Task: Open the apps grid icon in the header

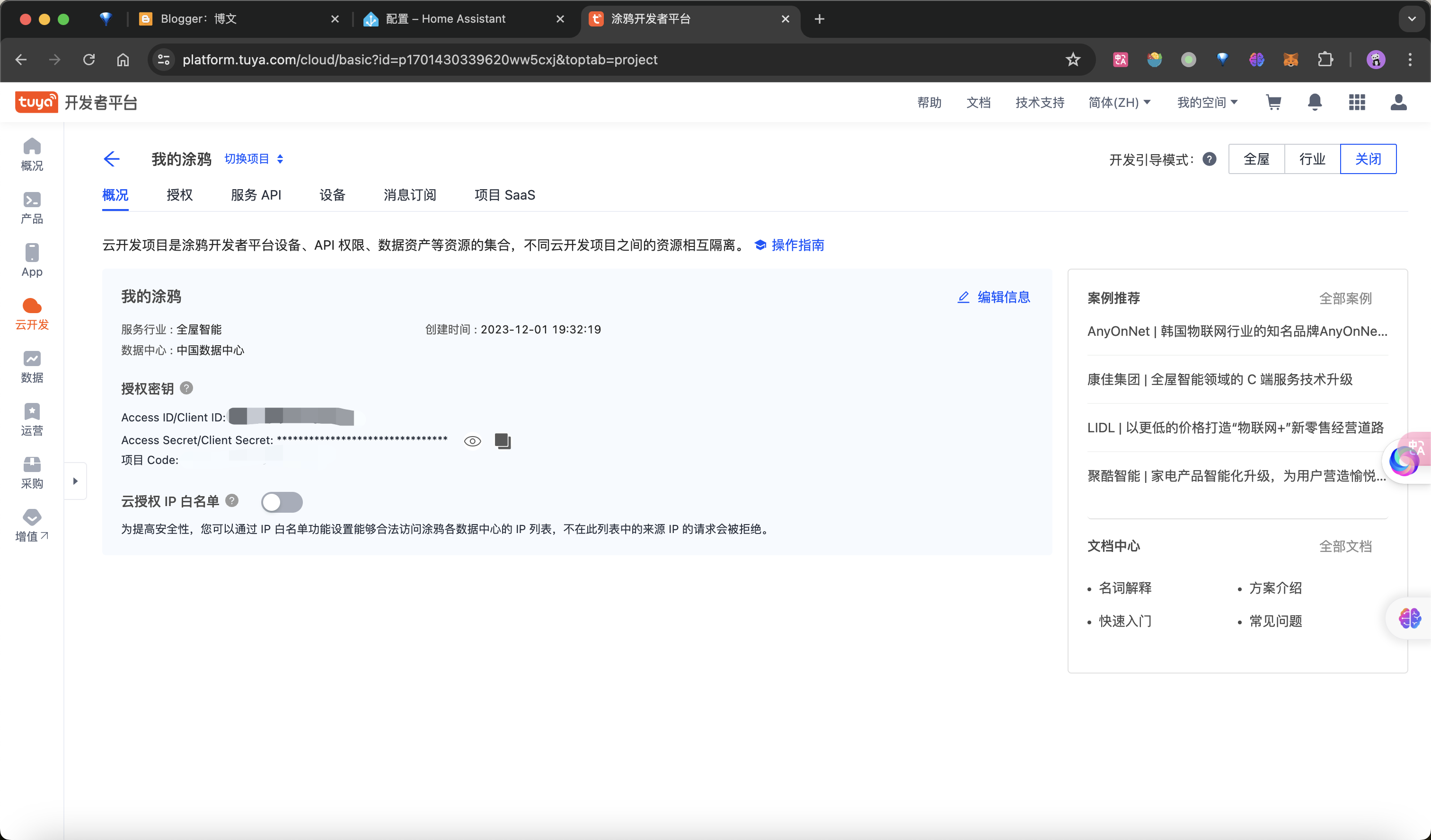Action: tap(1357, 102)
